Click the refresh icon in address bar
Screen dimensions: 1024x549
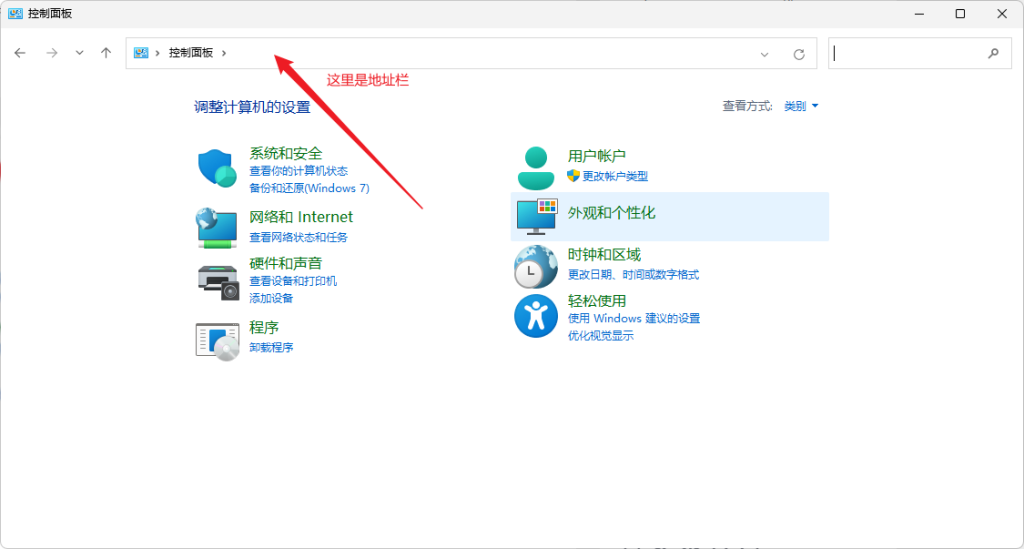(x=799, y=54)
